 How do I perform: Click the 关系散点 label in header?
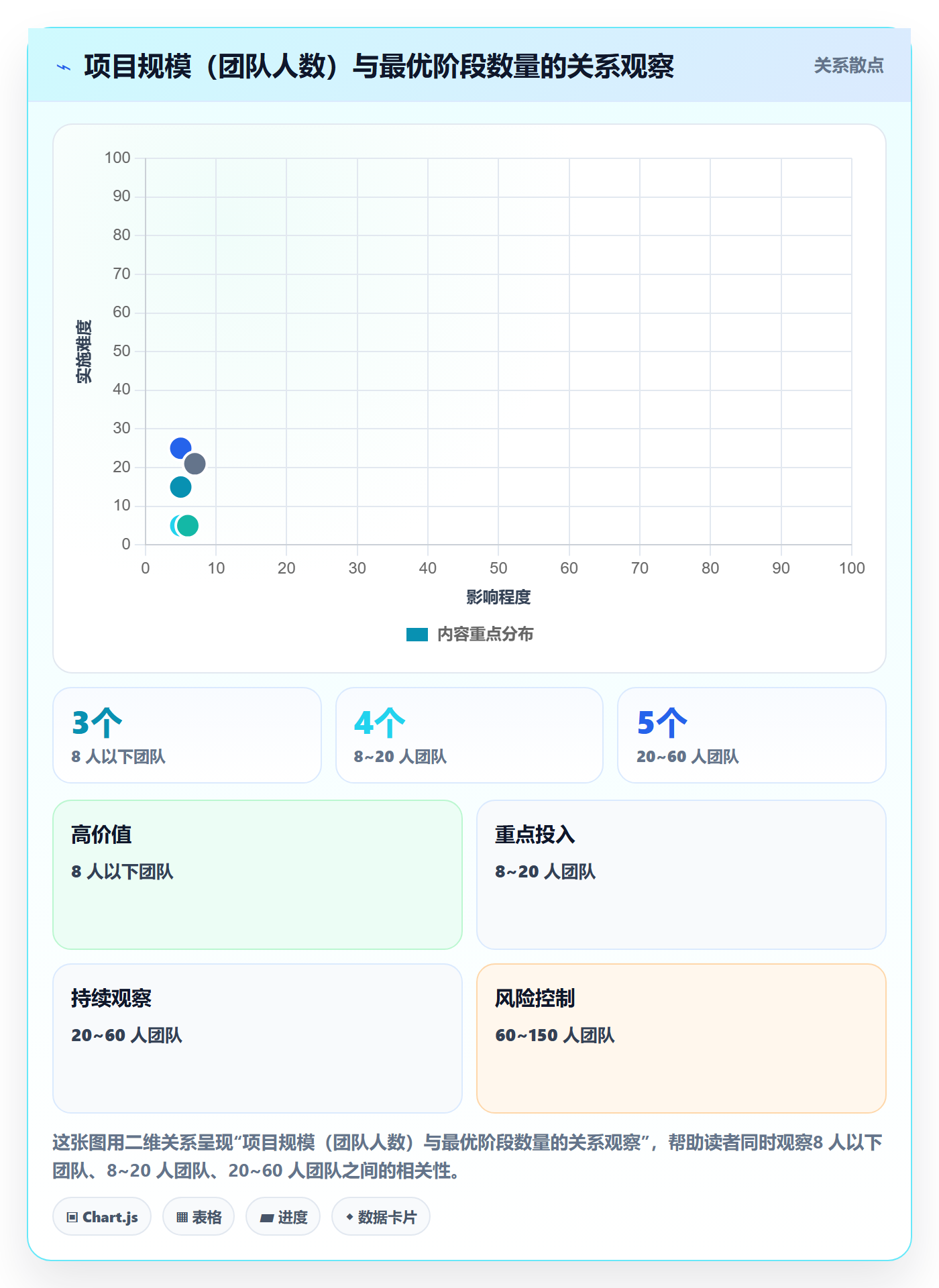[x=848, y=66]
